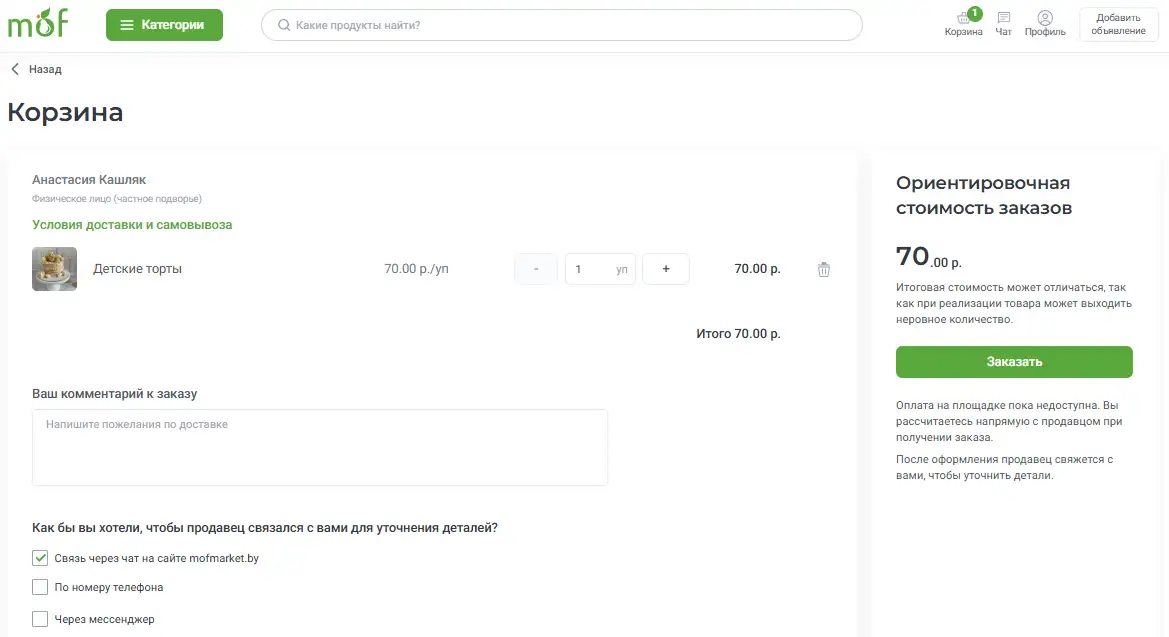Image resolution: width=1169 pixels, height=637 pixels.
Task: Enable the 'По номеру телефона' checkbox
Action: tap(40, 587)
